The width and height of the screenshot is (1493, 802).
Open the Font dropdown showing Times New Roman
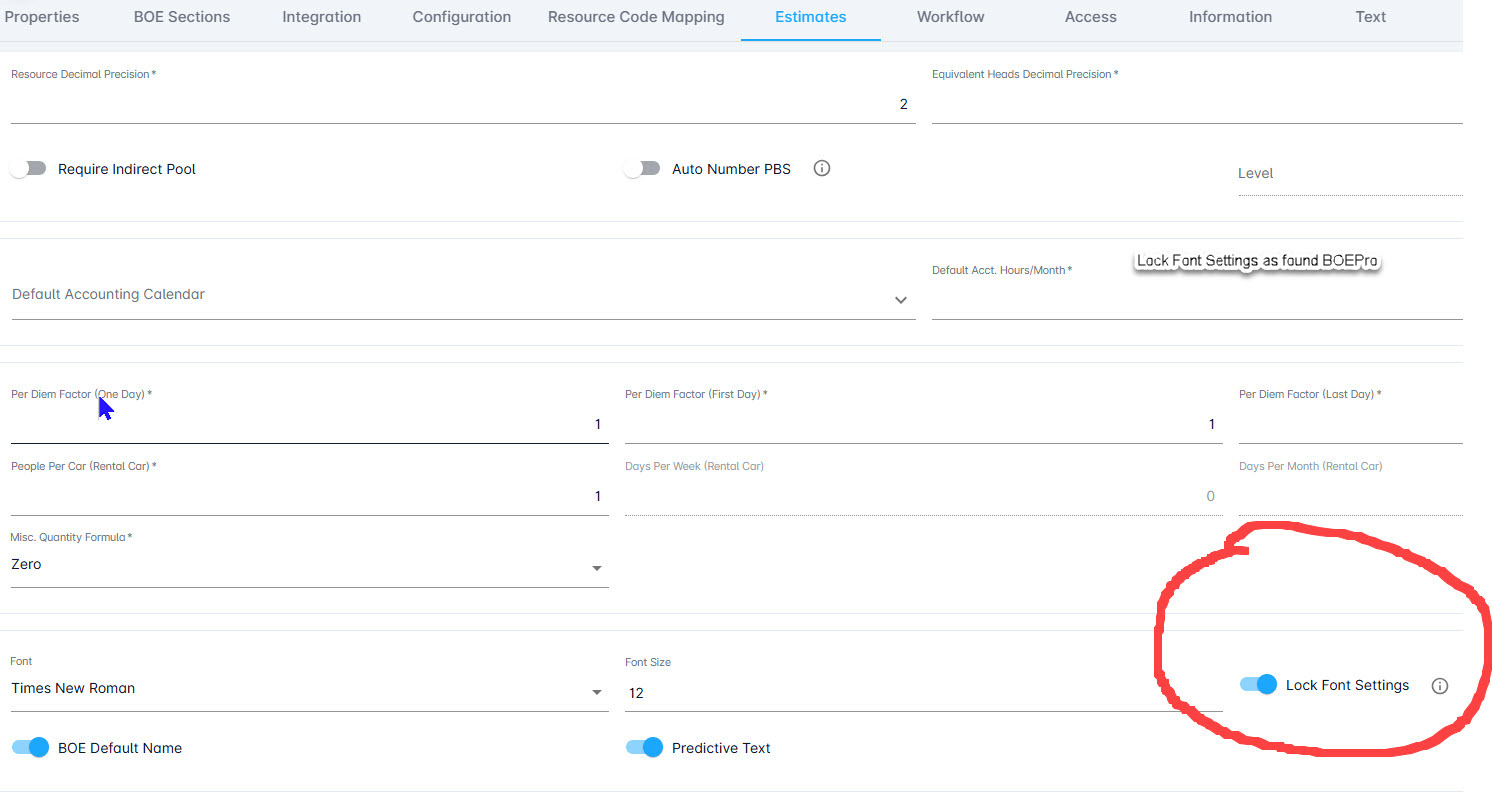pos(309,689)
